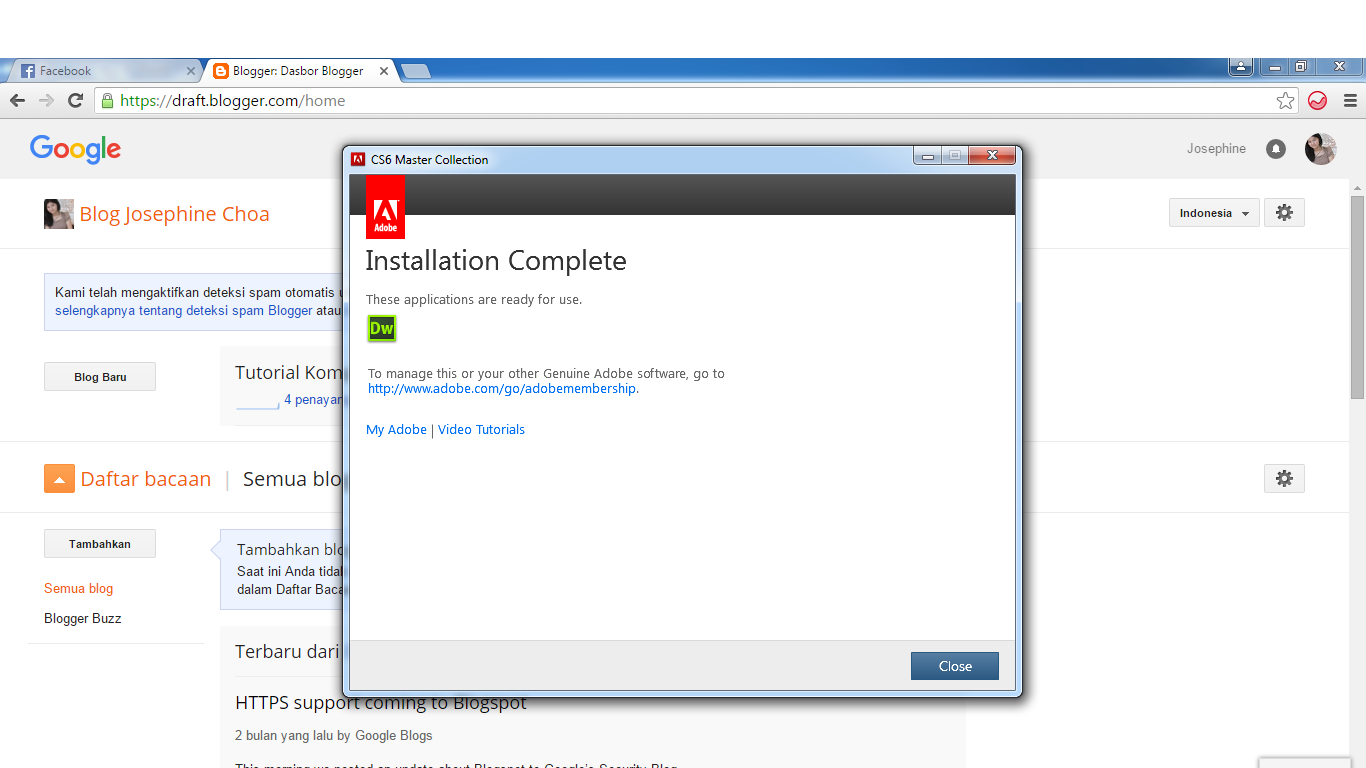
Task: Select the Blogger: Dasbor Blogger tab
Action: tap(298, 71)
